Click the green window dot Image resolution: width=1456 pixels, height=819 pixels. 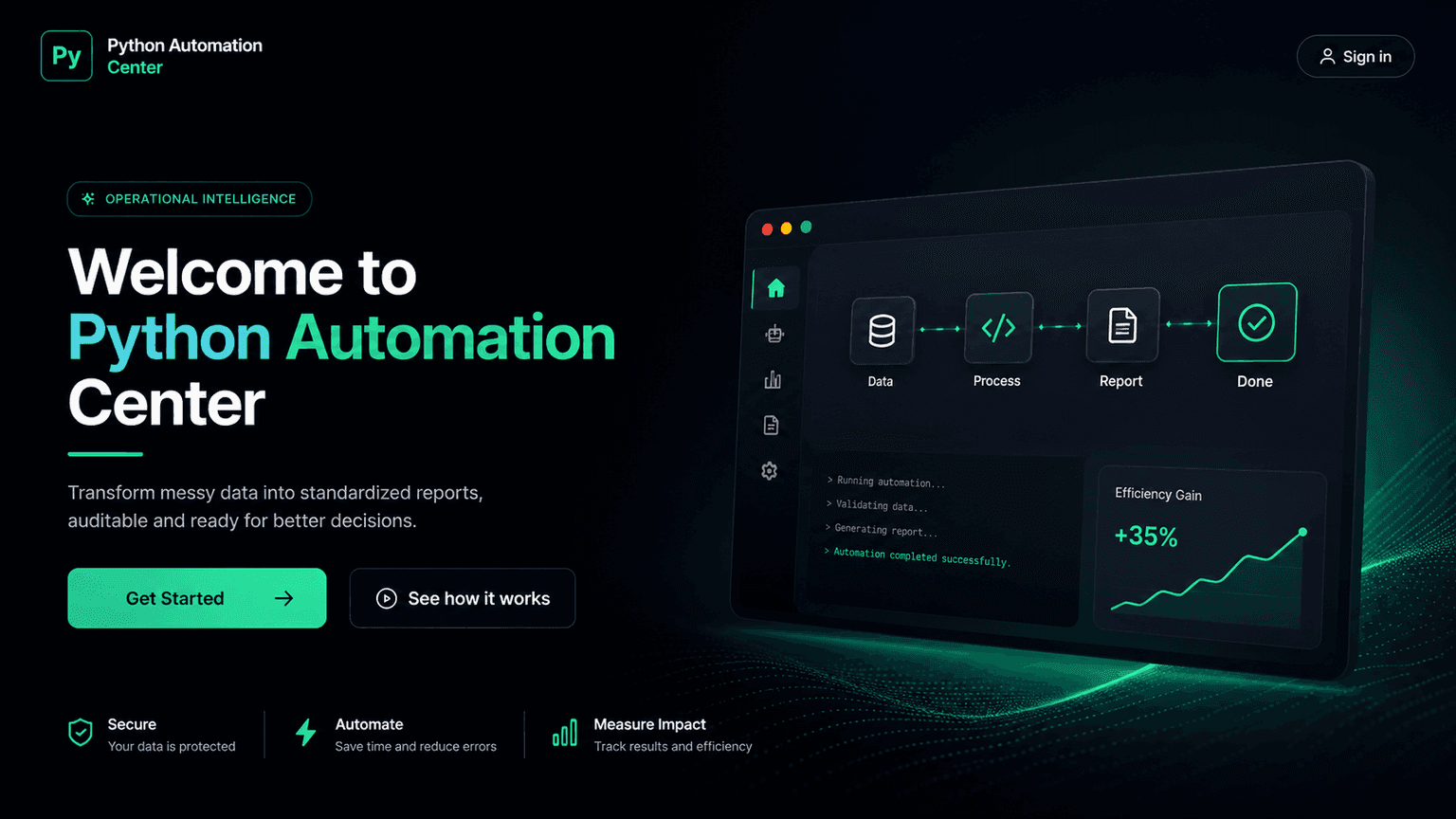coord(807,227)
